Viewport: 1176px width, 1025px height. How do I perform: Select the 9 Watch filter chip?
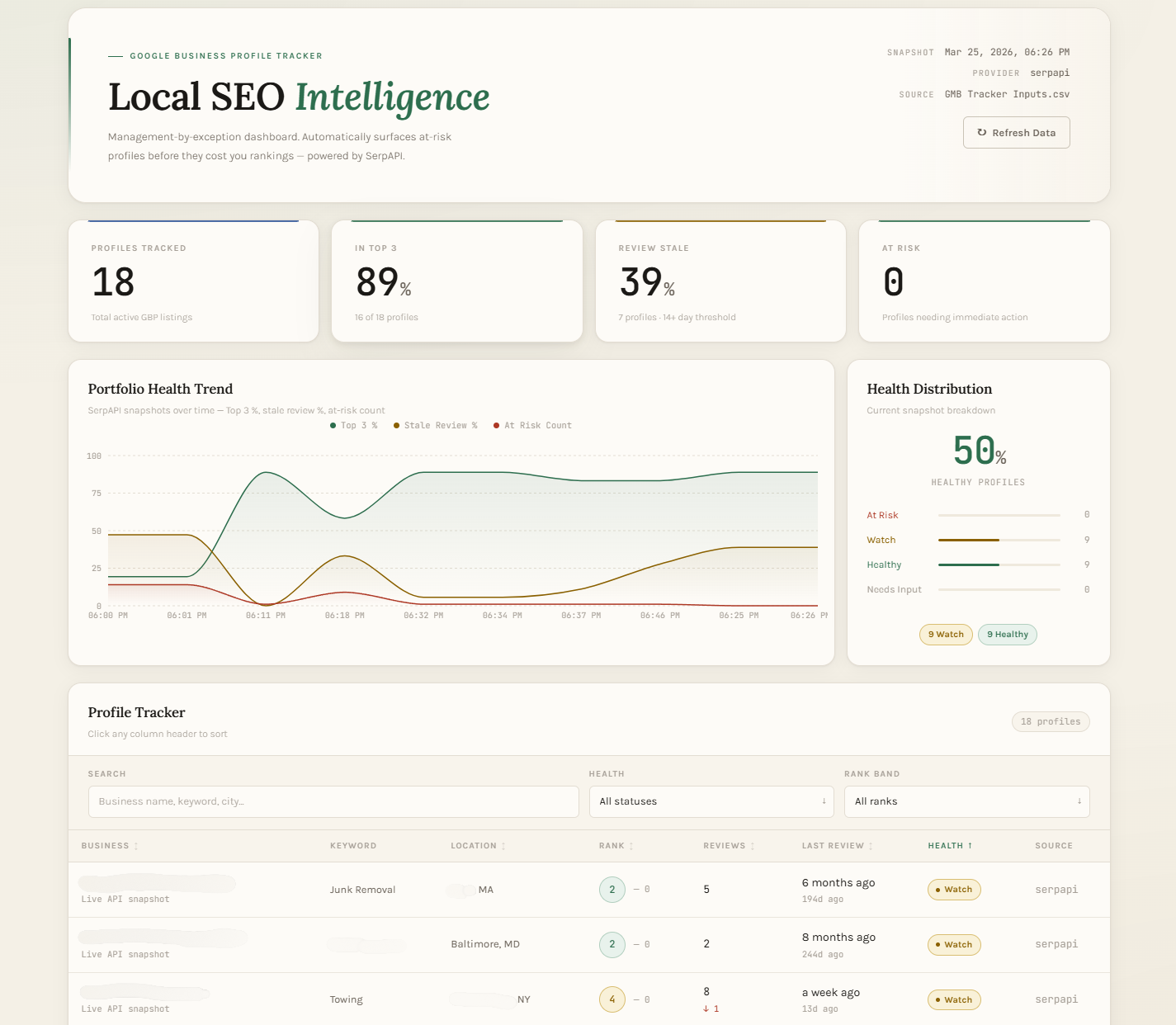(945, 634)
